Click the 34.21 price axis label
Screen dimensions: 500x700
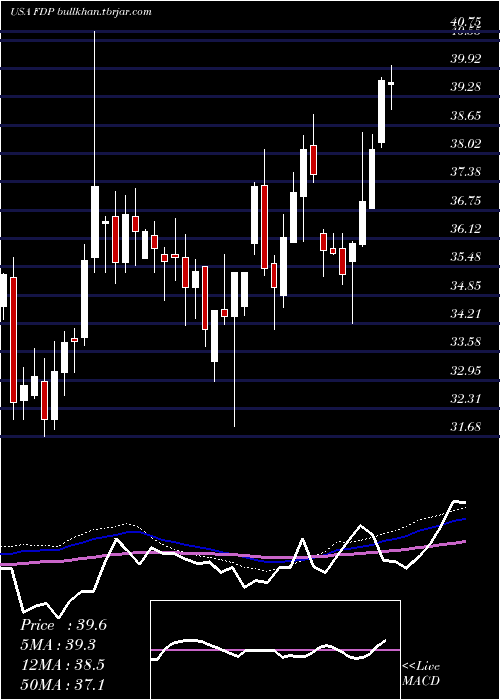[466, 314]
